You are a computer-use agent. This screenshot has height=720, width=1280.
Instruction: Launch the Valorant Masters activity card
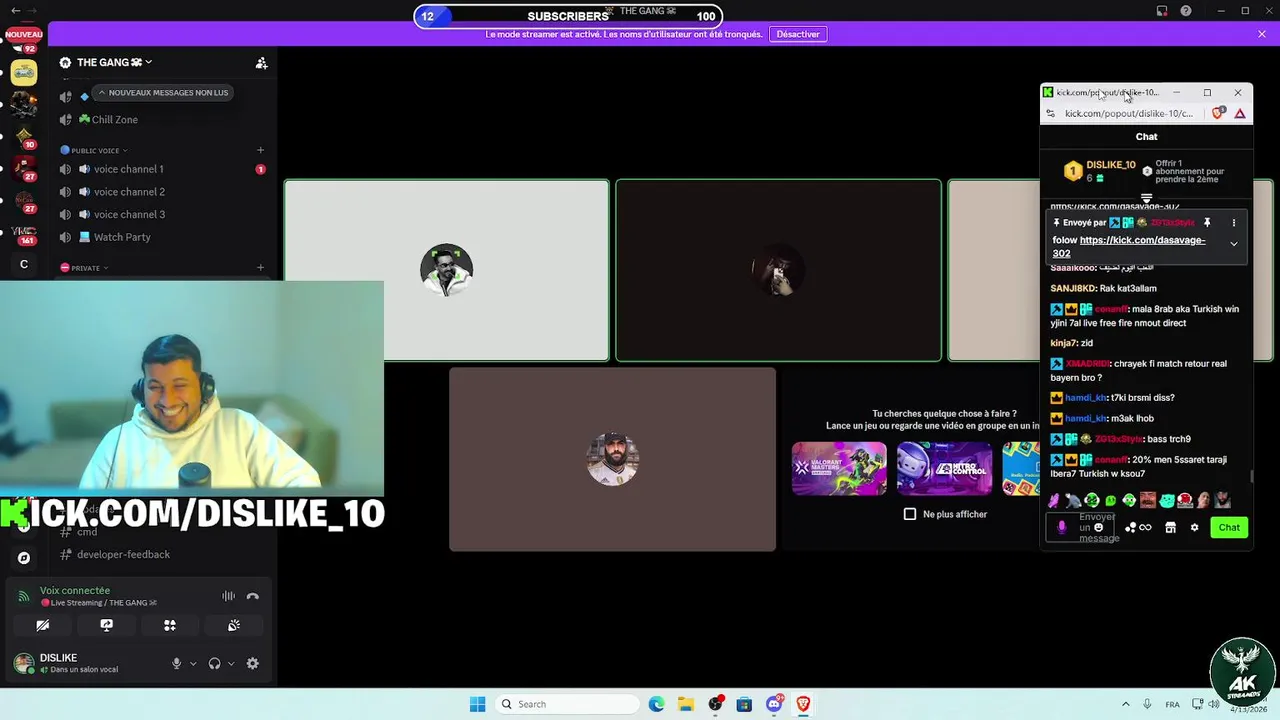(x=839, y=469)
